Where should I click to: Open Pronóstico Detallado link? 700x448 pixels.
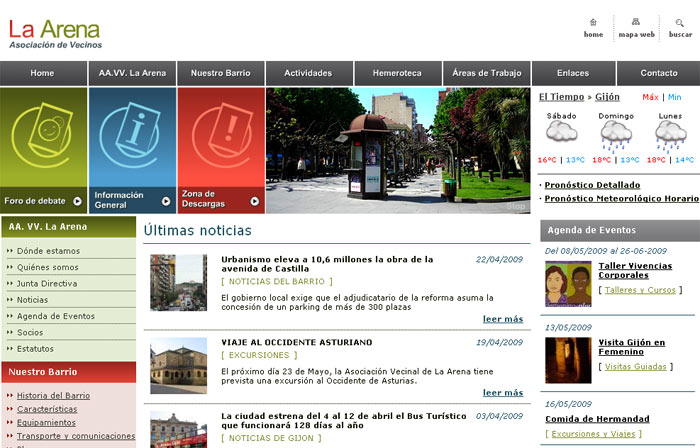[x=592, y=185]
